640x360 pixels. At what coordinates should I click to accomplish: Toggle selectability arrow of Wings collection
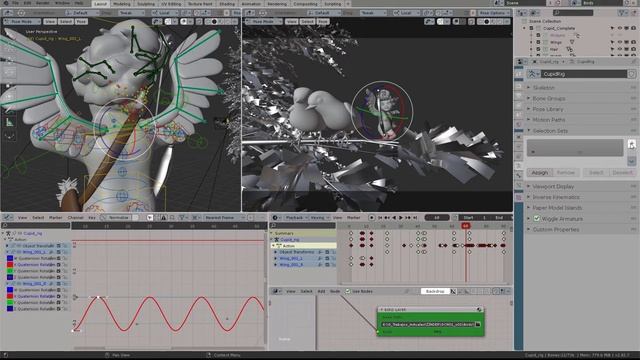coord(612,42)
